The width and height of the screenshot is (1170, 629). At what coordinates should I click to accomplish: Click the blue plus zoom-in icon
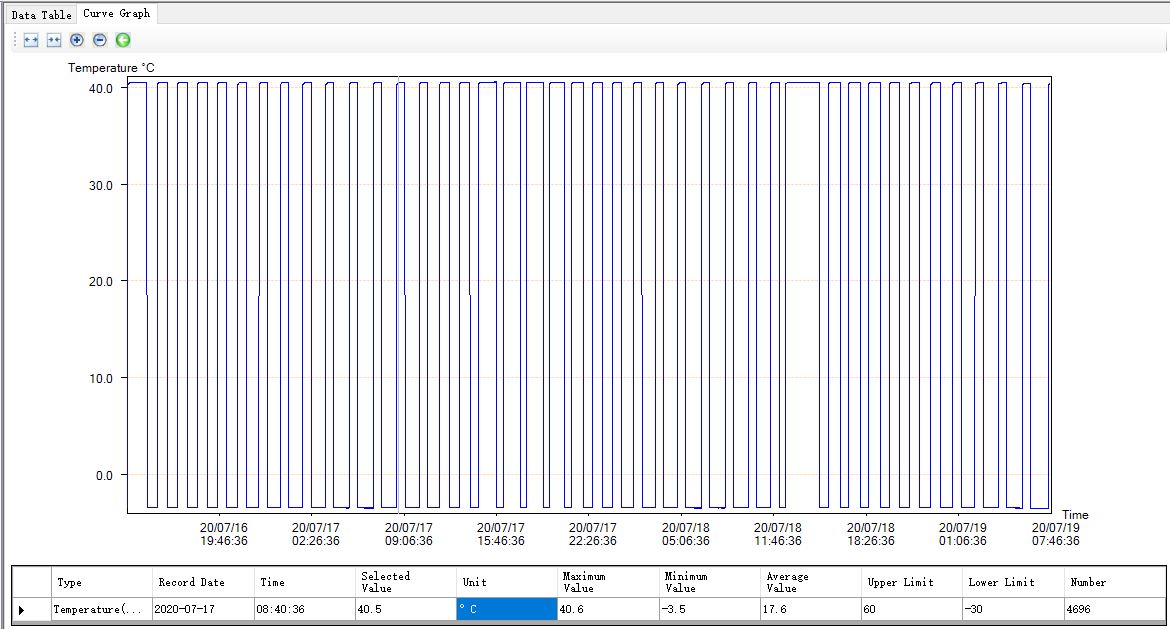coord(77,40)
